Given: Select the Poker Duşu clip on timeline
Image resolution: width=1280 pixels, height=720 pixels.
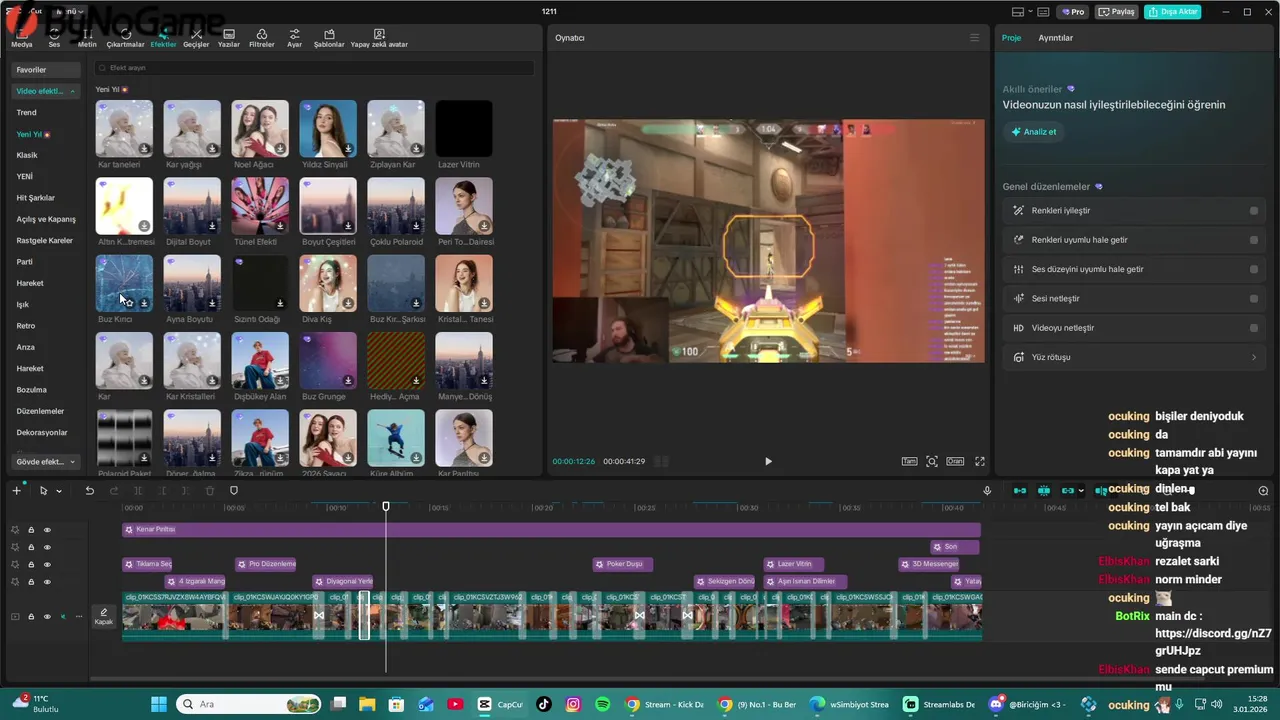Looking at the screenshot, I should [x=622, y=564].
